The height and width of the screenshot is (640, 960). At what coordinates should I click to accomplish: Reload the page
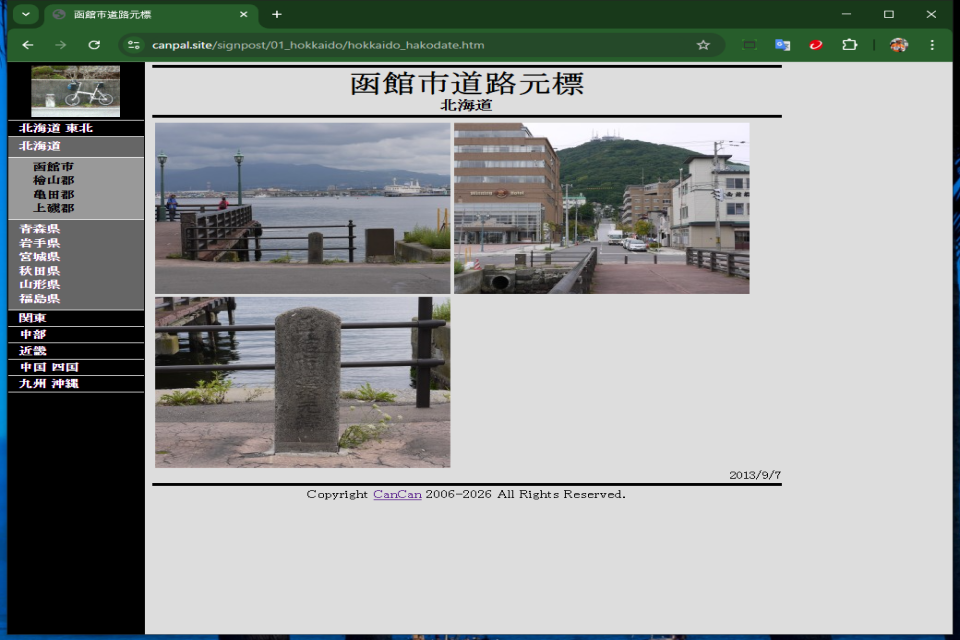(x=94, y=45)
